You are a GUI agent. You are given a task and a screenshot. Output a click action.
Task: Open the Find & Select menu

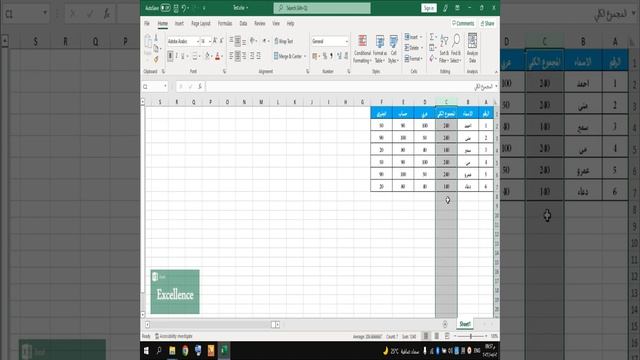(x=456, y=49)
